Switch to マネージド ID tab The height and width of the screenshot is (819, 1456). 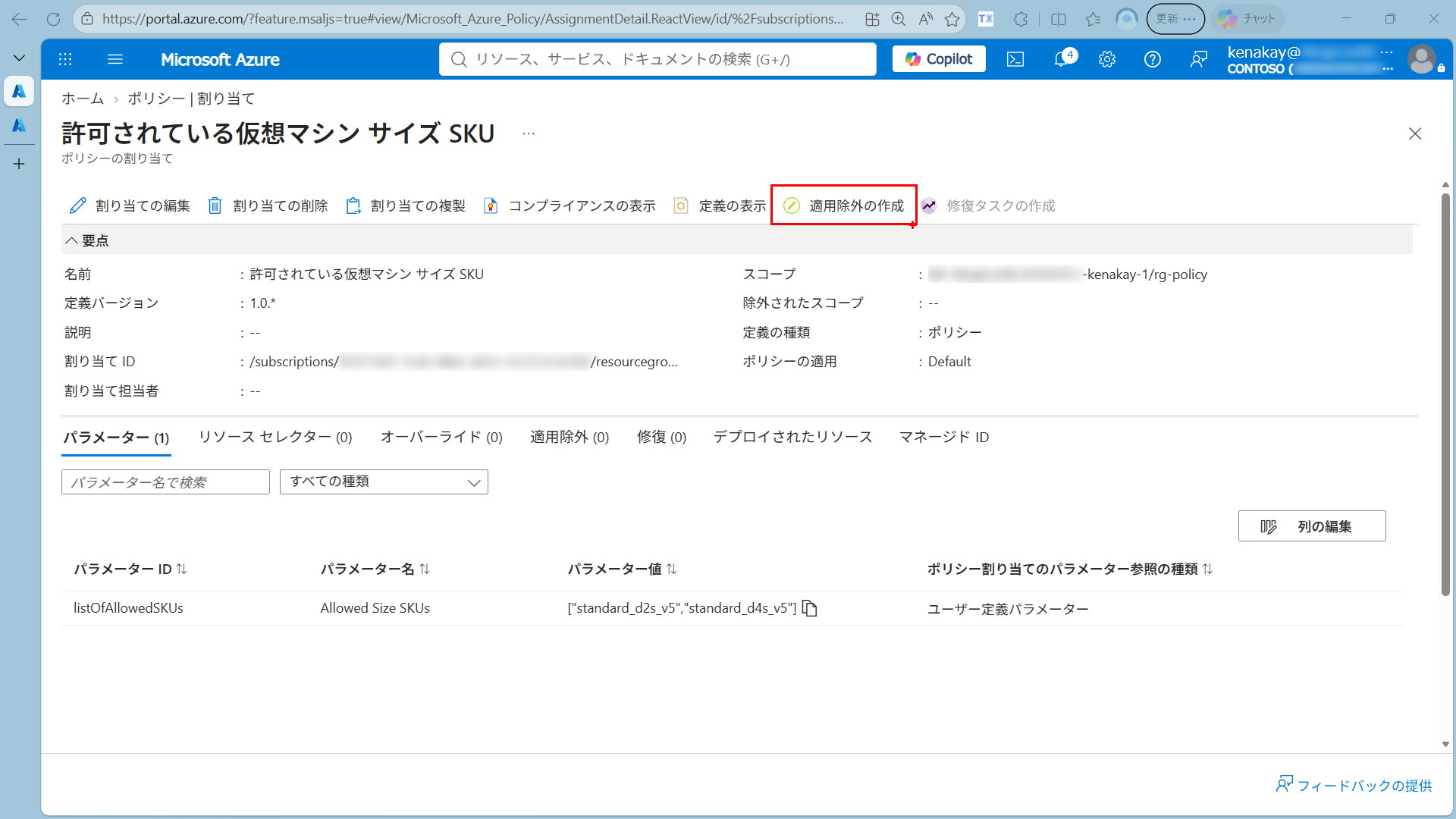point(944,437)
